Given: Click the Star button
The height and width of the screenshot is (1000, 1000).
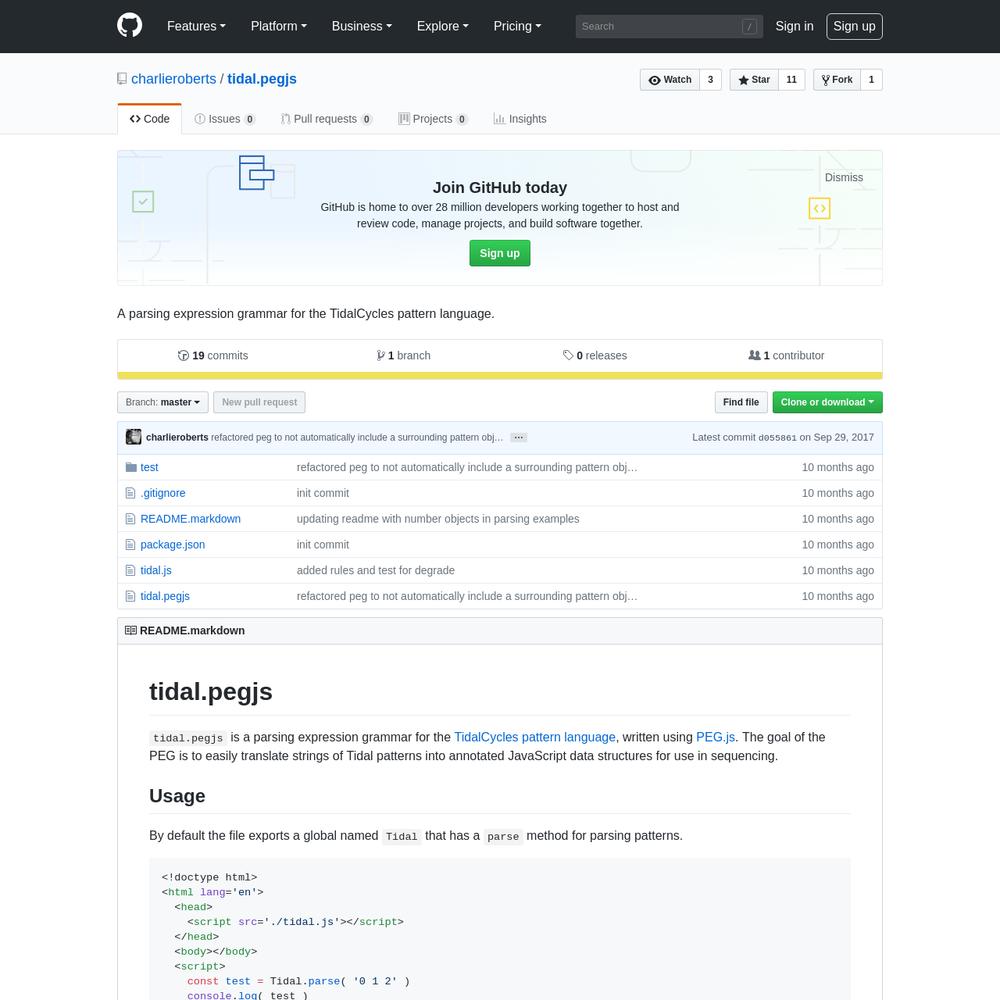Looking at the screenshot, I should 754,80.
